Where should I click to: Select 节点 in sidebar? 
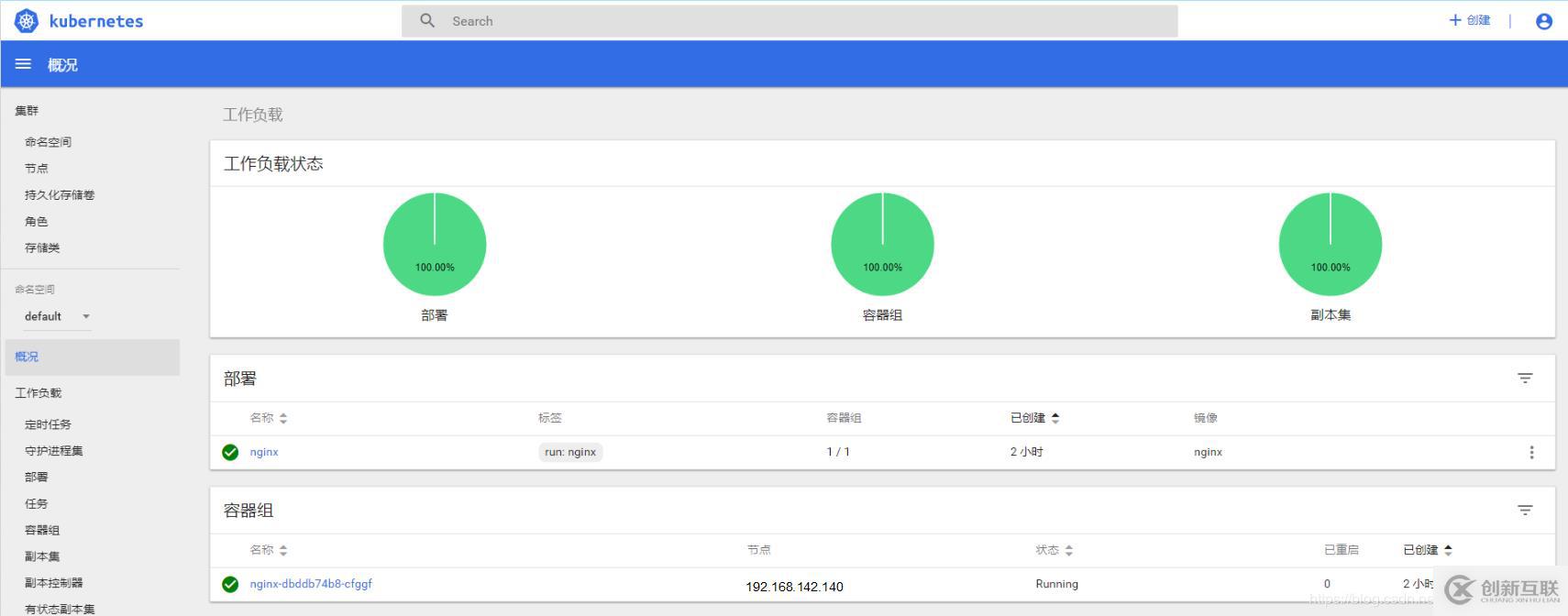click(37, 169)
